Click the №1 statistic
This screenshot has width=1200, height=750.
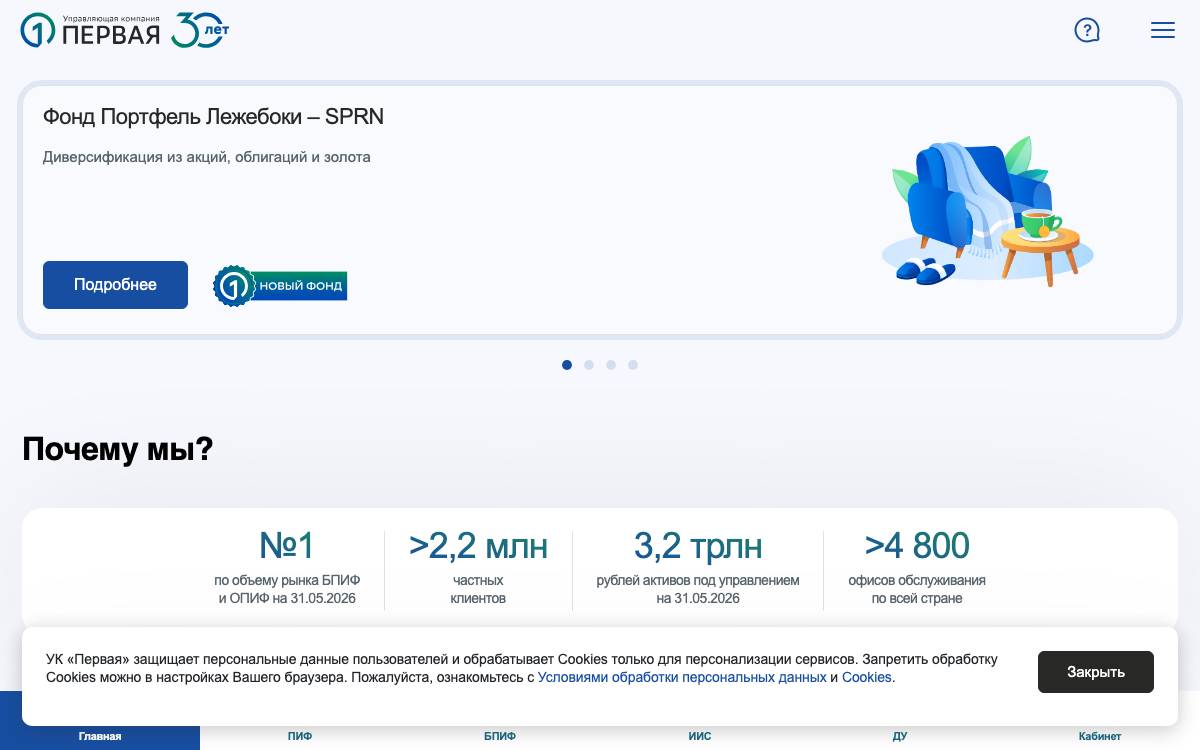pos(287,546)
